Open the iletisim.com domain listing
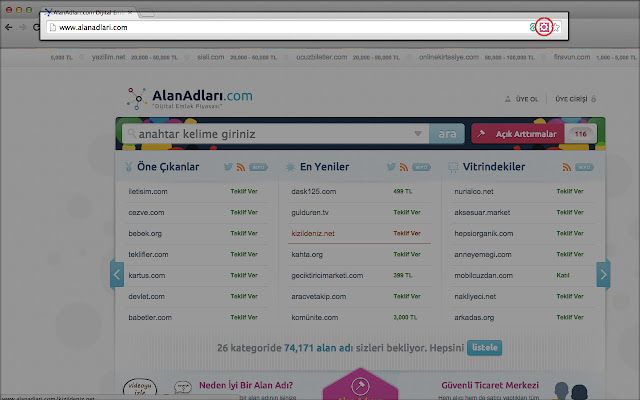Screen dimensions: 640x400 148,191
